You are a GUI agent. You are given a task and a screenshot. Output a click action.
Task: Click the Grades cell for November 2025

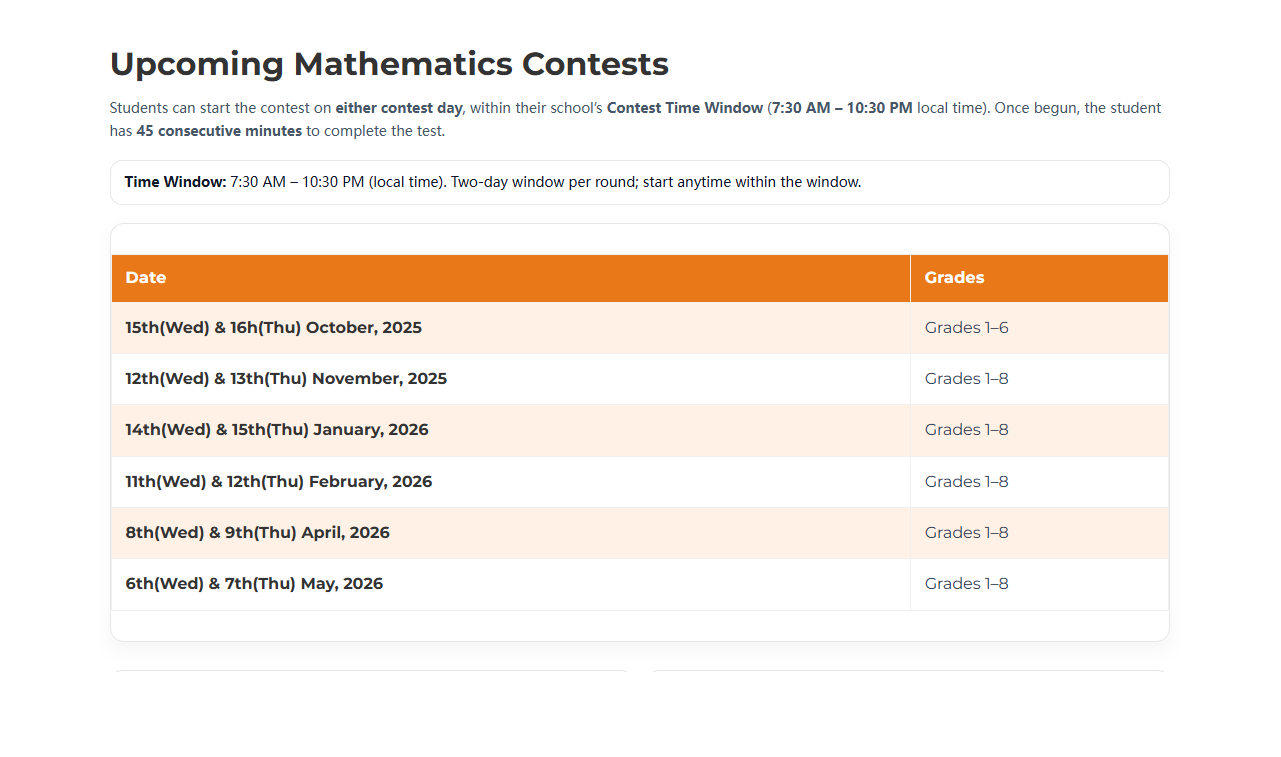coord(966,379)
